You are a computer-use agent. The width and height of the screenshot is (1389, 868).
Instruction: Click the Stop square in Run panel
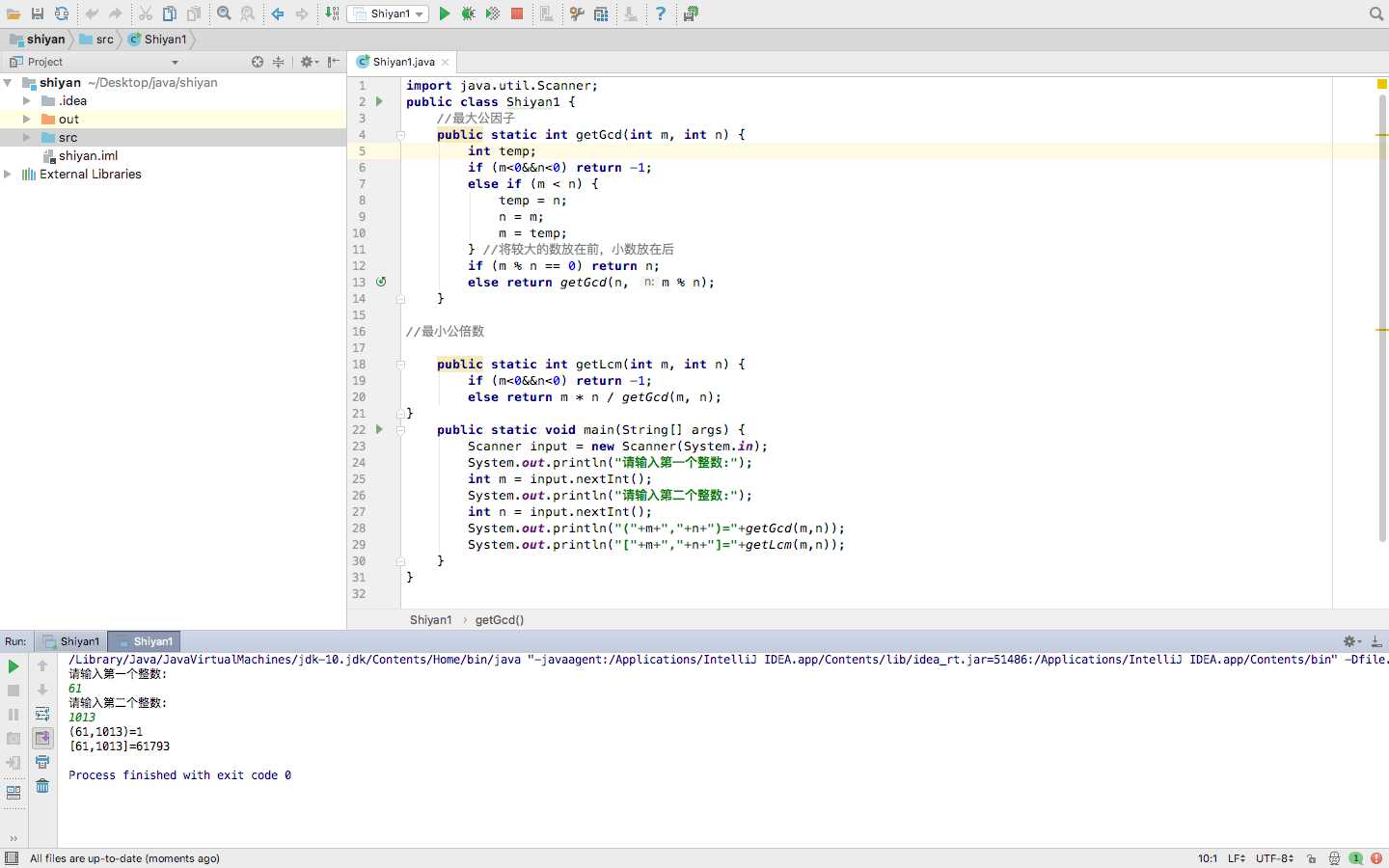pos(14,691)
